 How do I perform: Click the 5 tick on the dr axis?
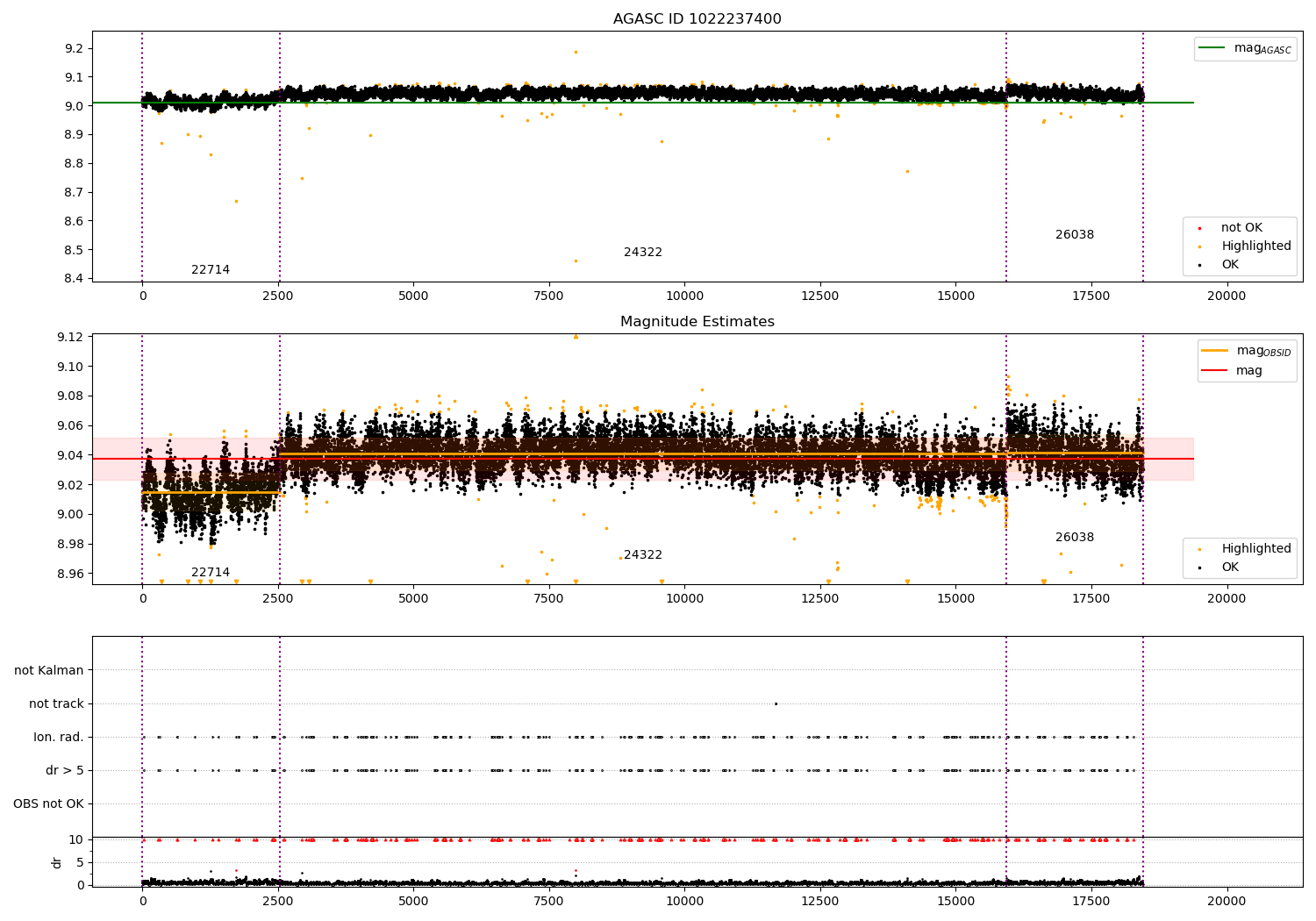pyautogui.click(x=81, y=863)
